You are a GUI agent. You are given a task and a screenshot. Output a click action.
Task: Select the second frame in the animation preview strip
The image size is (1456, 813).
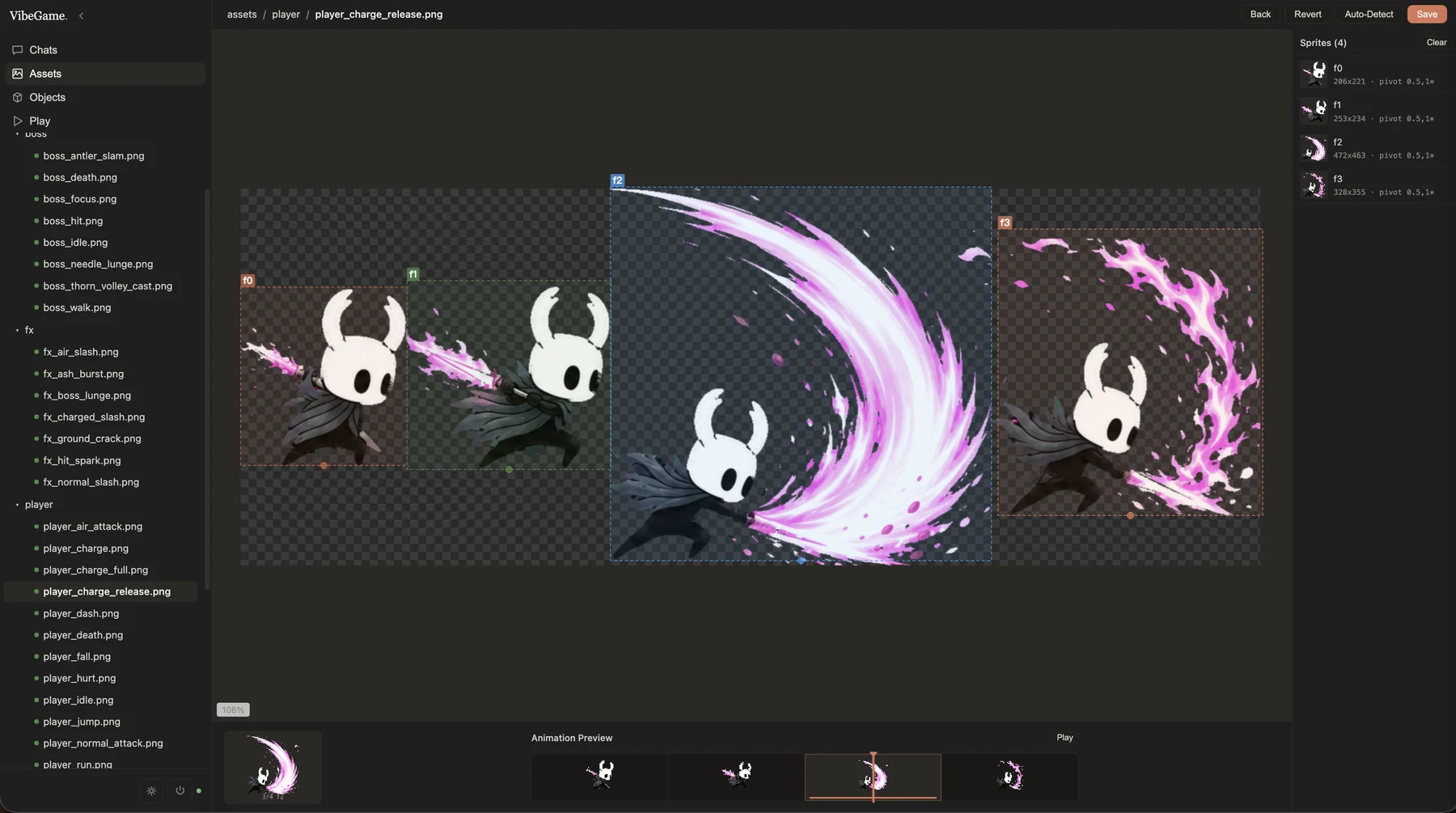[736, 777]
